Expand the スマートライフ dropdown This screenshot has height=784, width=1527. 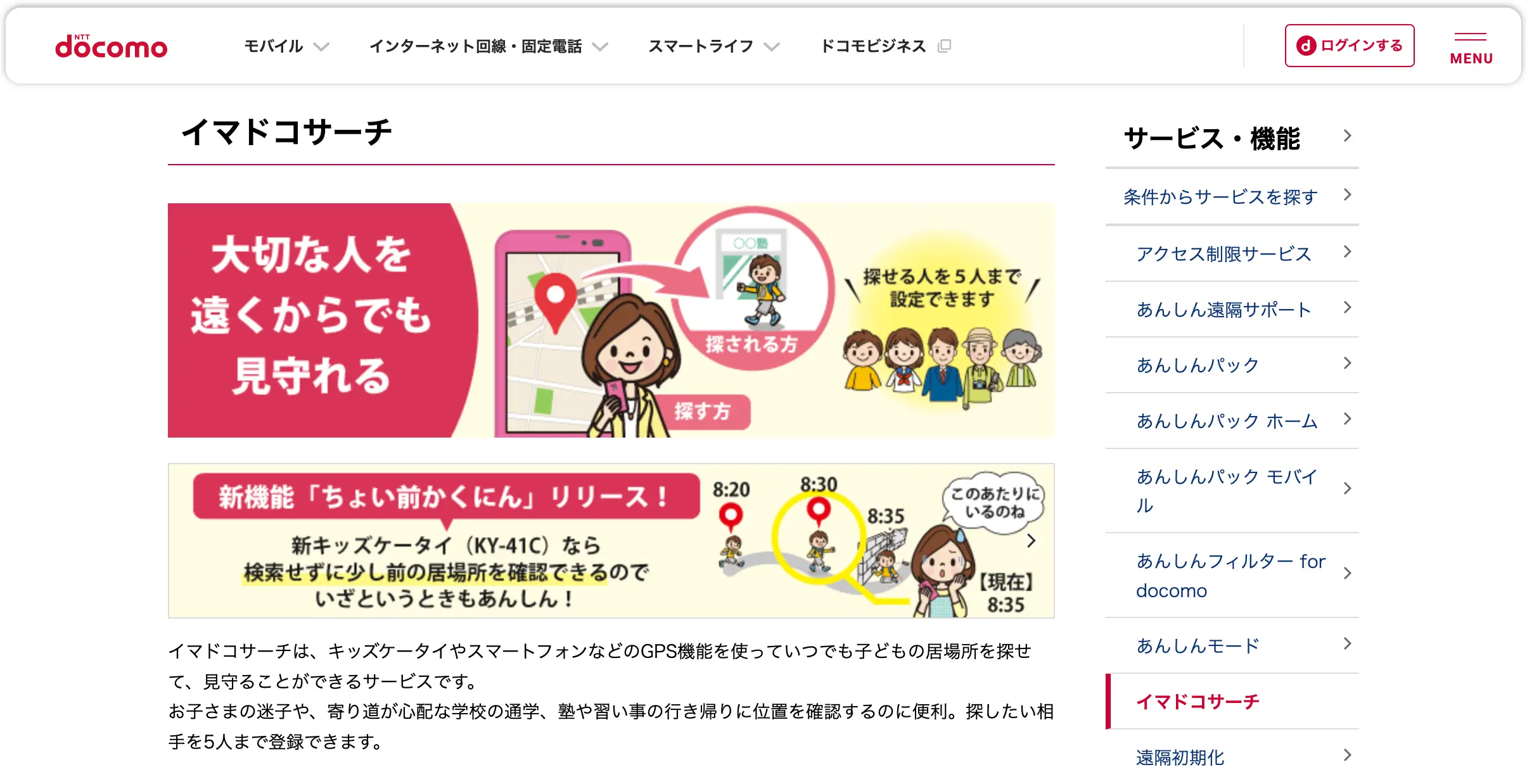[x=713, y=46]
